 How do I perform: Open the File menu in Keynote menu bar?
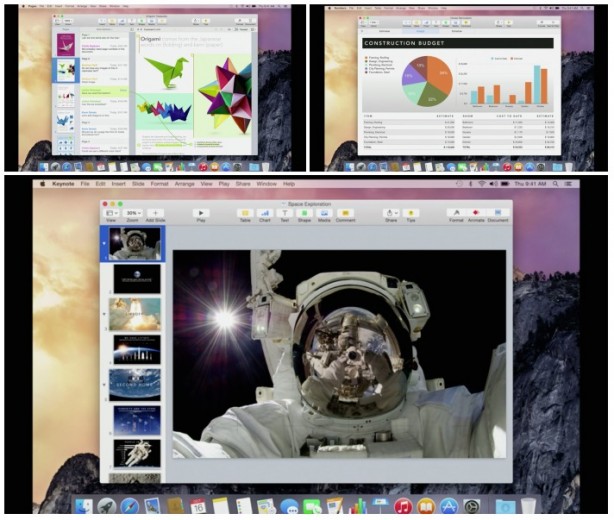coord(85,184)
